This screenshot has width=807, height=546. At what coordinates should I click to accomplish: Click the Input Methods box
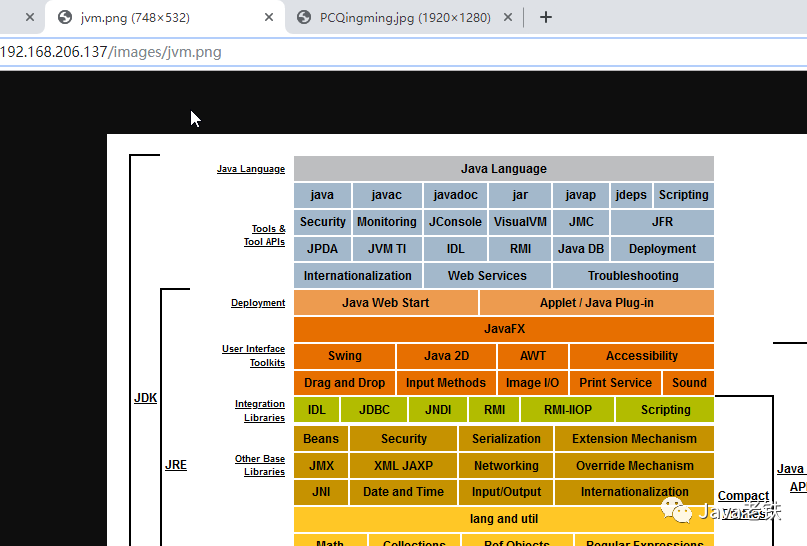point(446,383)
